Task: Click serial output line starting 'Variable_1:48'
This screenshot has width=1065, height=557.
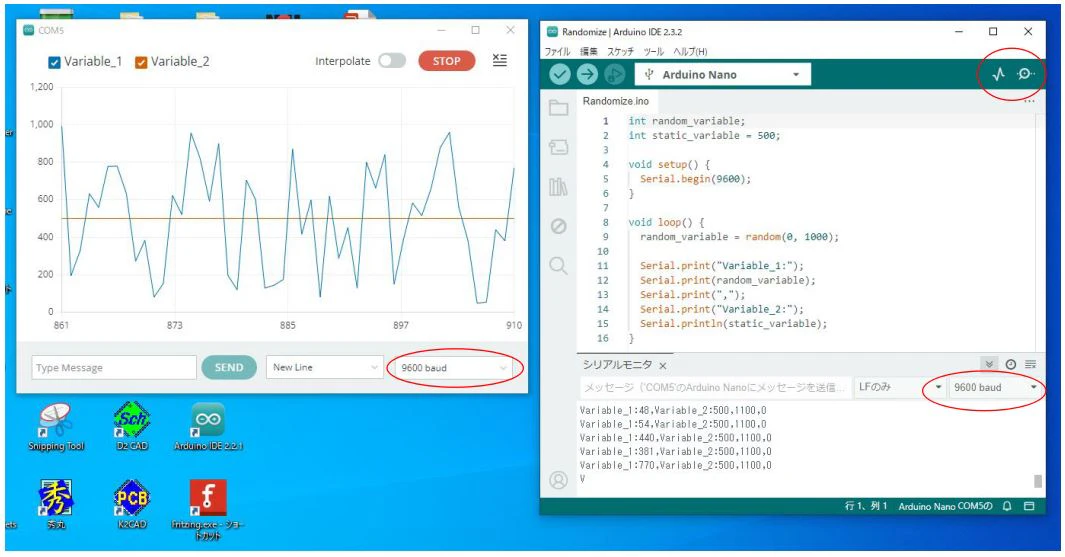Action: click(x=672, y=410)
